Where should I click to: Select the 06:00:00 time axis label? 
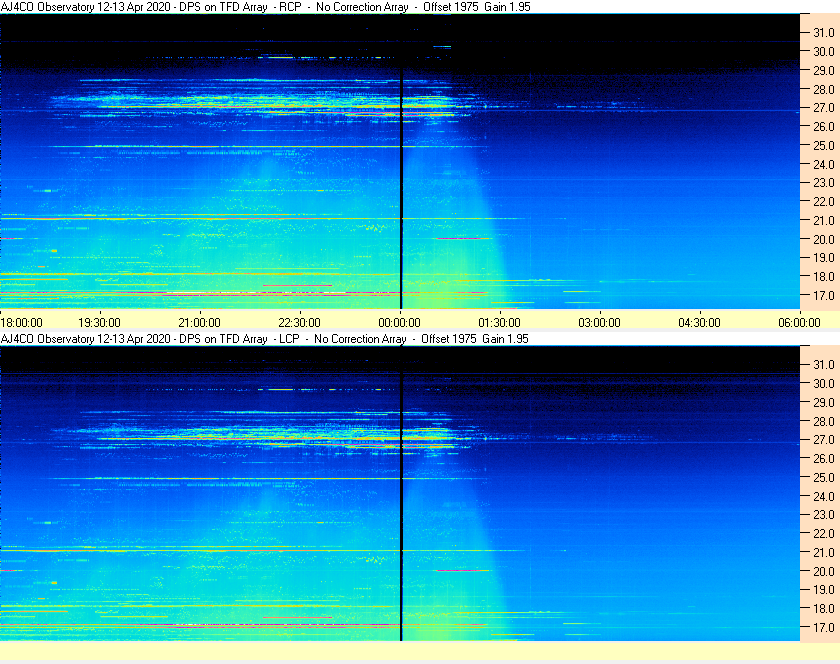(799, 323)
